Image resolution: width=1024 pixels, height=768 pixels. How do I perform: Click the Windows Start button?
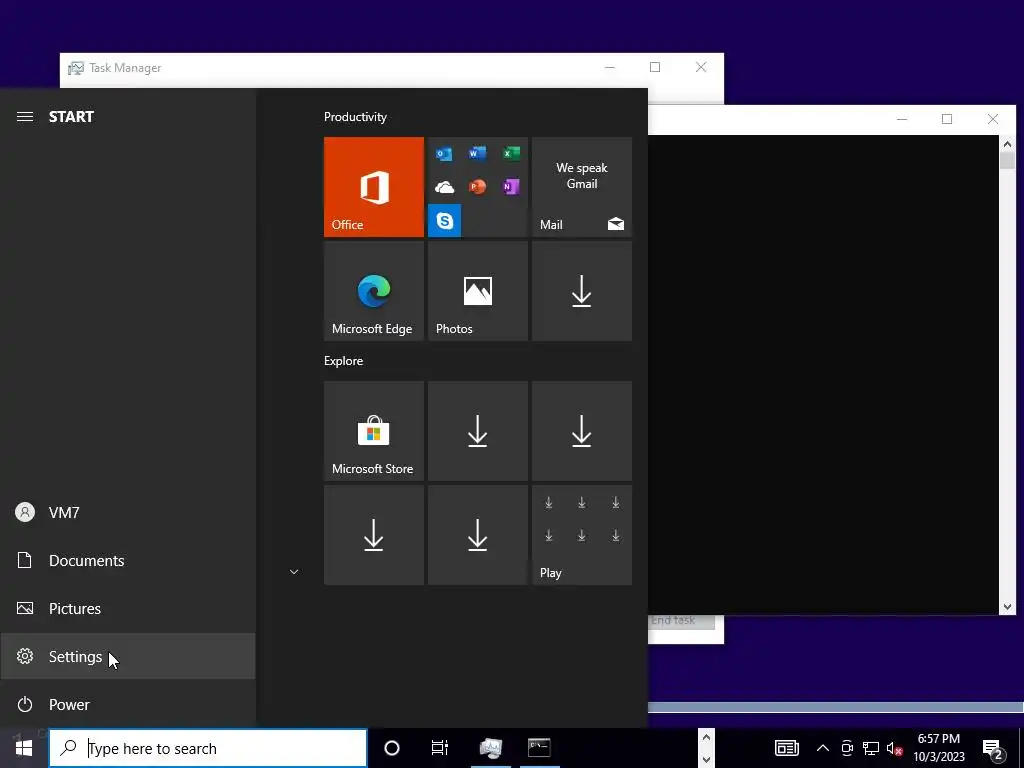point(24,748)
